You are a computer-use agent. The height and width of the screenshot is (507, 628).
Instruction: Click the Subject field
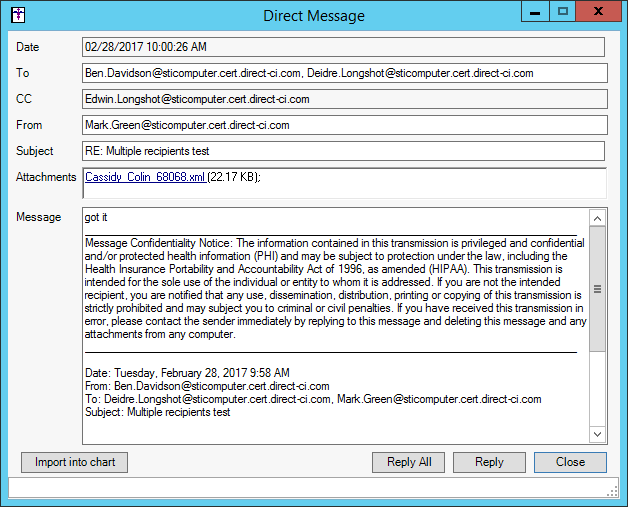pyautogui.click(x=343, y=151)
